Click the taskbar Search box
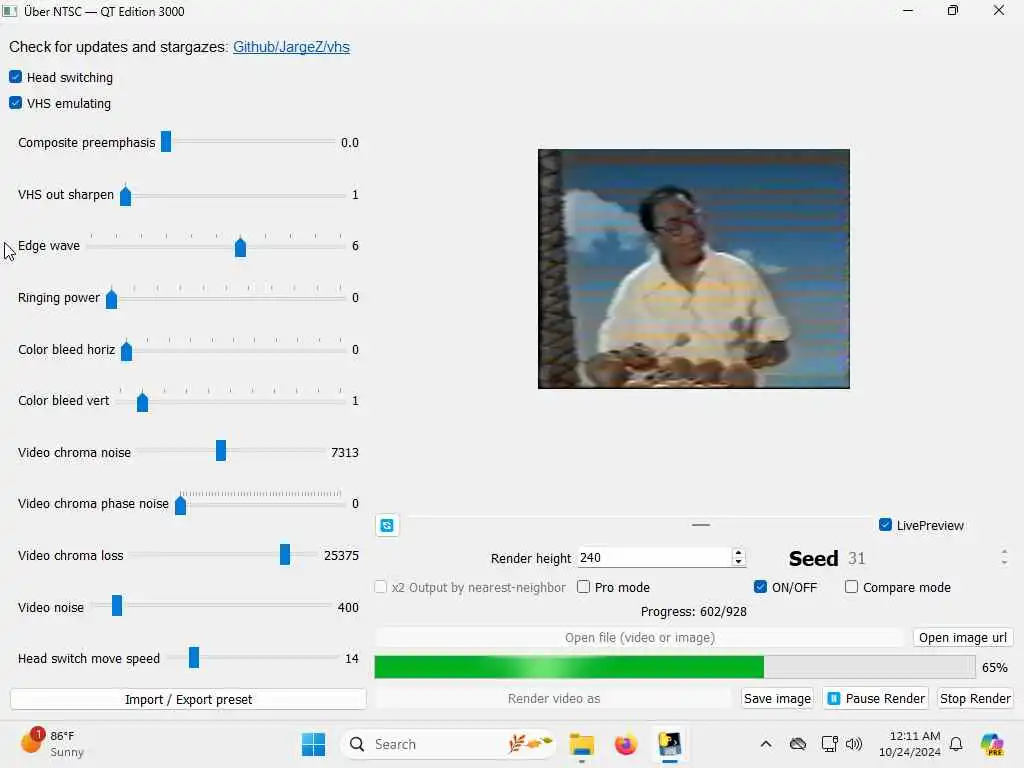Screen dimensions: 1024x768 [448, 744]
